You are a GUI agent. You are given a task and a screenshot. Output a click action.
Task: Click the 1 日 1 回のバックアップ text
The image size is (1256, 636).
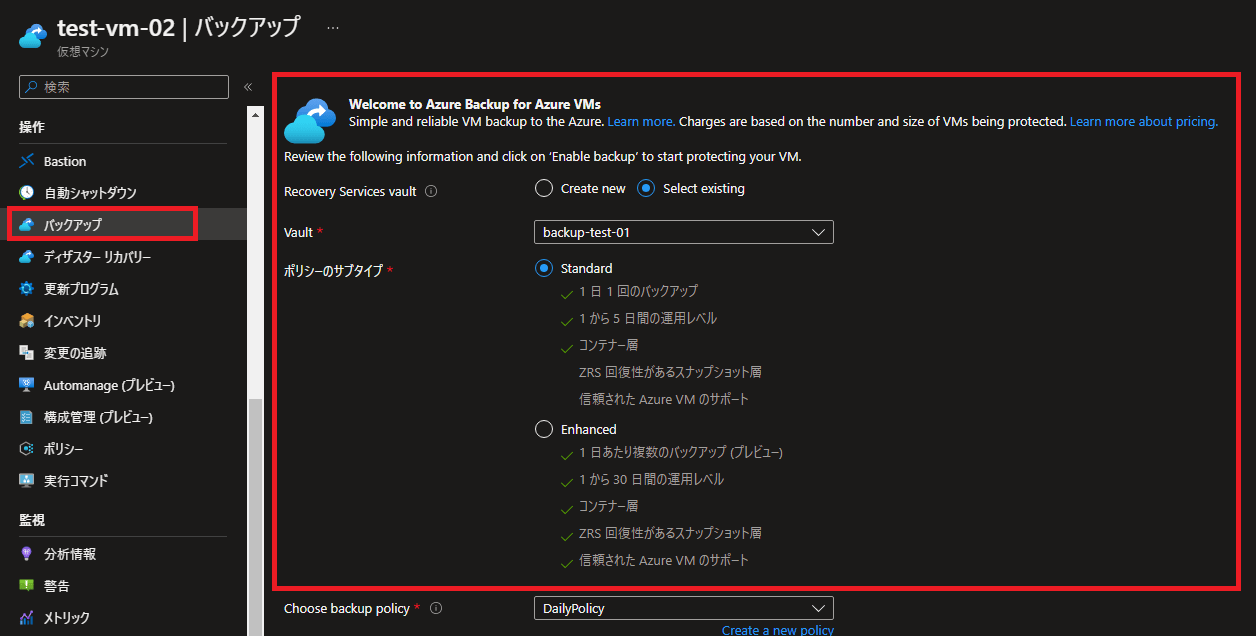tap(639, 291)
